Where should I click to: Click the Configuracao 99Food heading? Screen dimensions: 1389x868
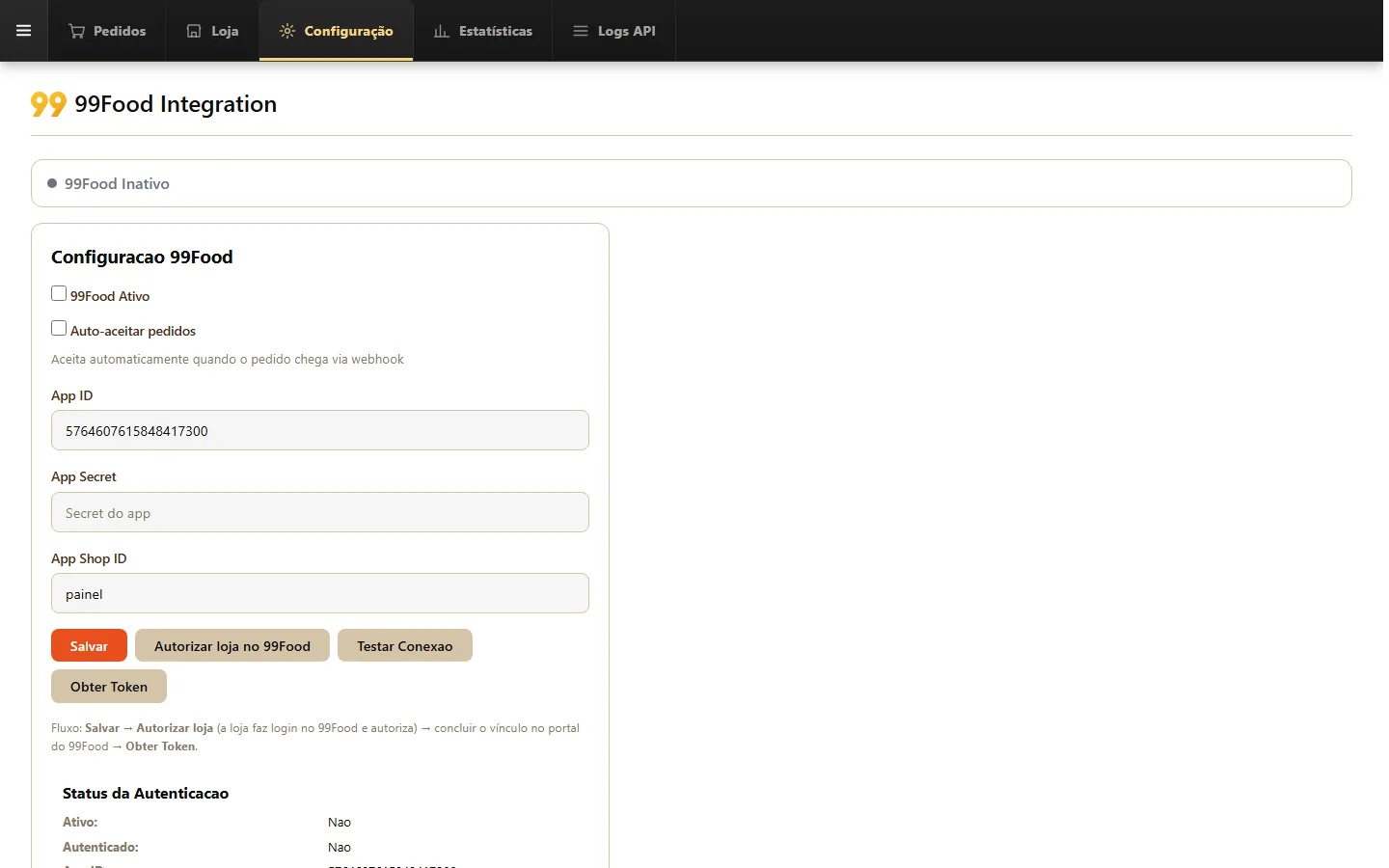click(142, 258)
